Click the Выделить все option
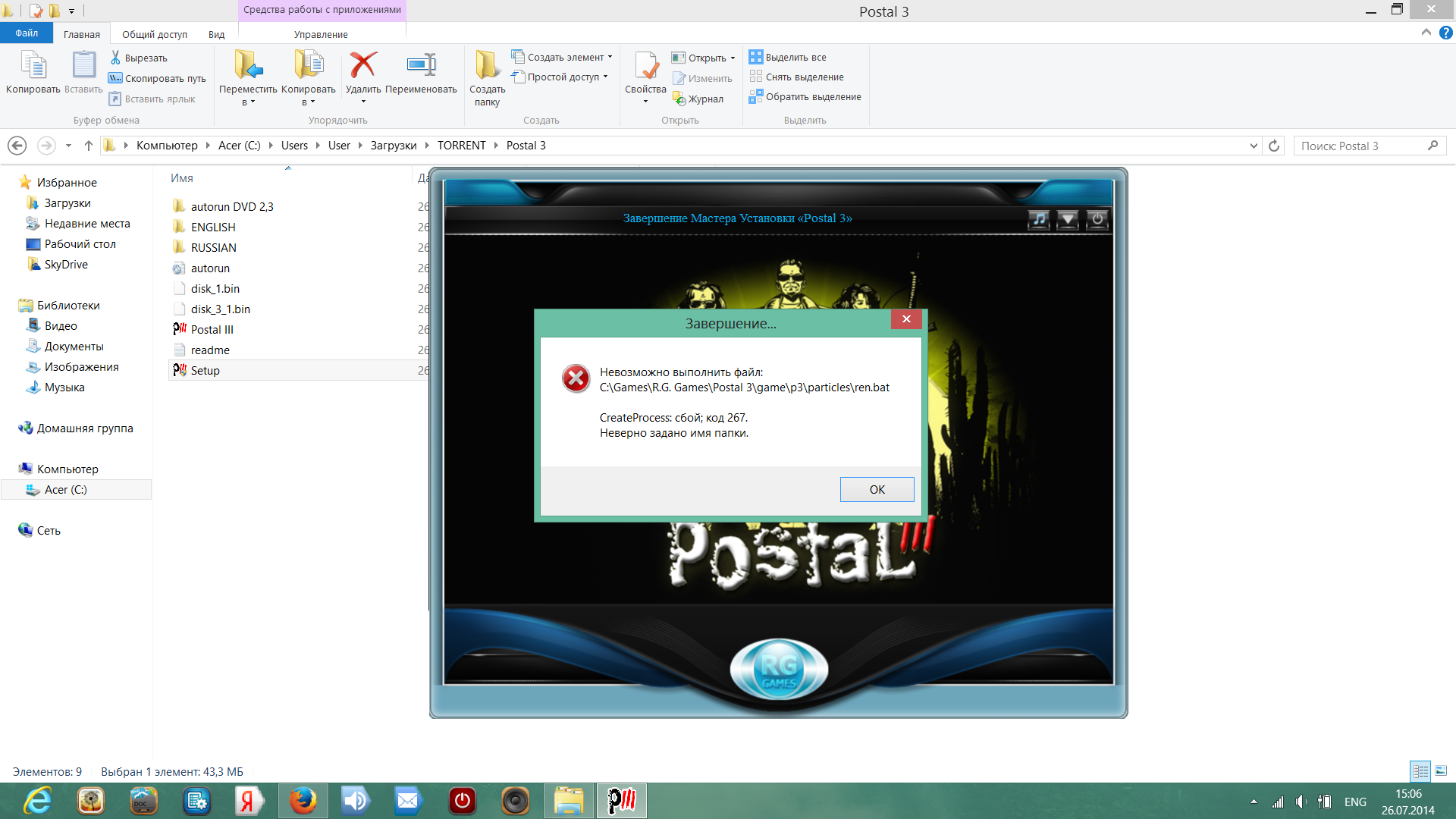Screen dimensions: 1456x819 pos(795,57)
